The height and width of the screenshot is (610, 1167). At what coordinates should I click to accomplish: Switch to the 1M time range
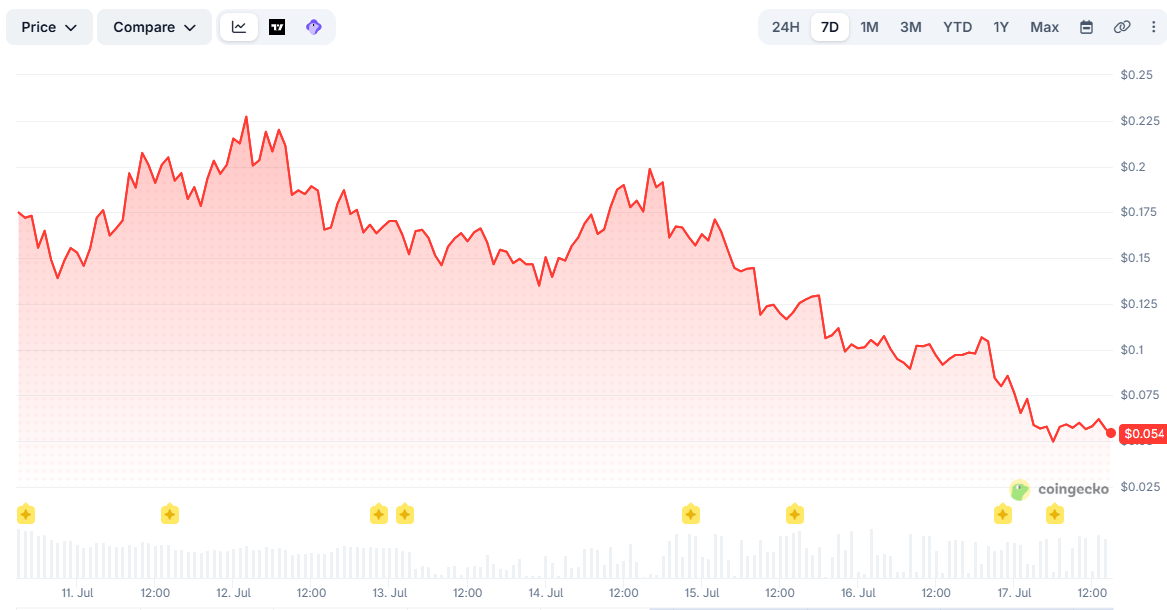click(869, 28)
